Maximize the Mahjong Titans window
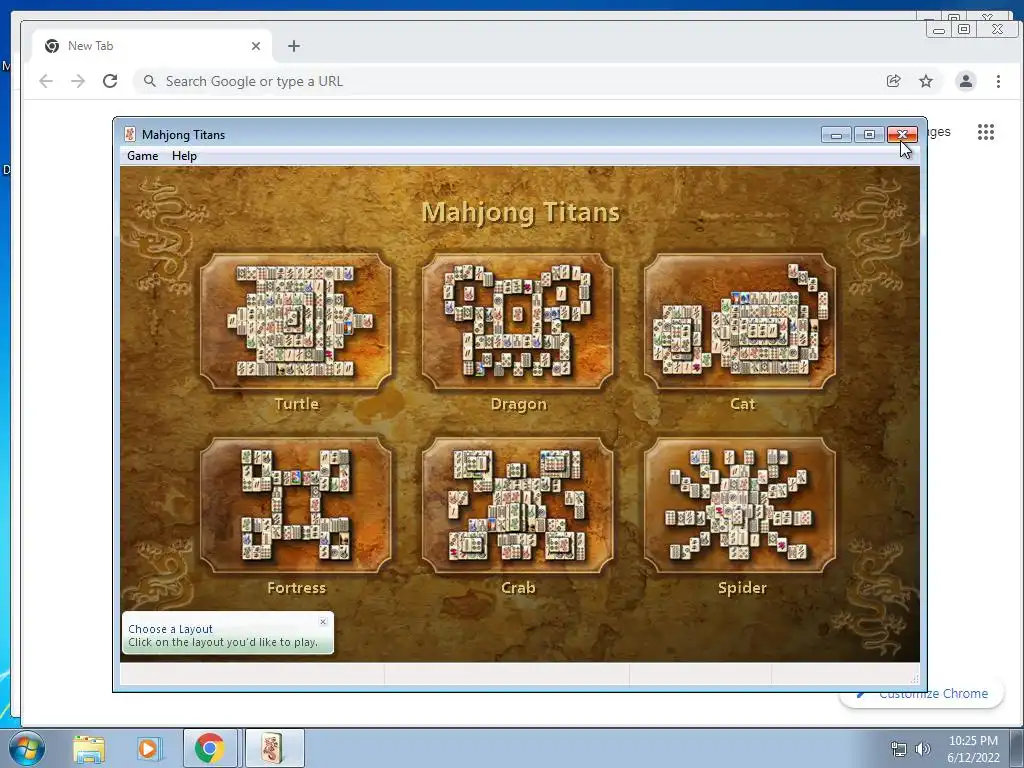1024x768 pixels. click(869, 135)
